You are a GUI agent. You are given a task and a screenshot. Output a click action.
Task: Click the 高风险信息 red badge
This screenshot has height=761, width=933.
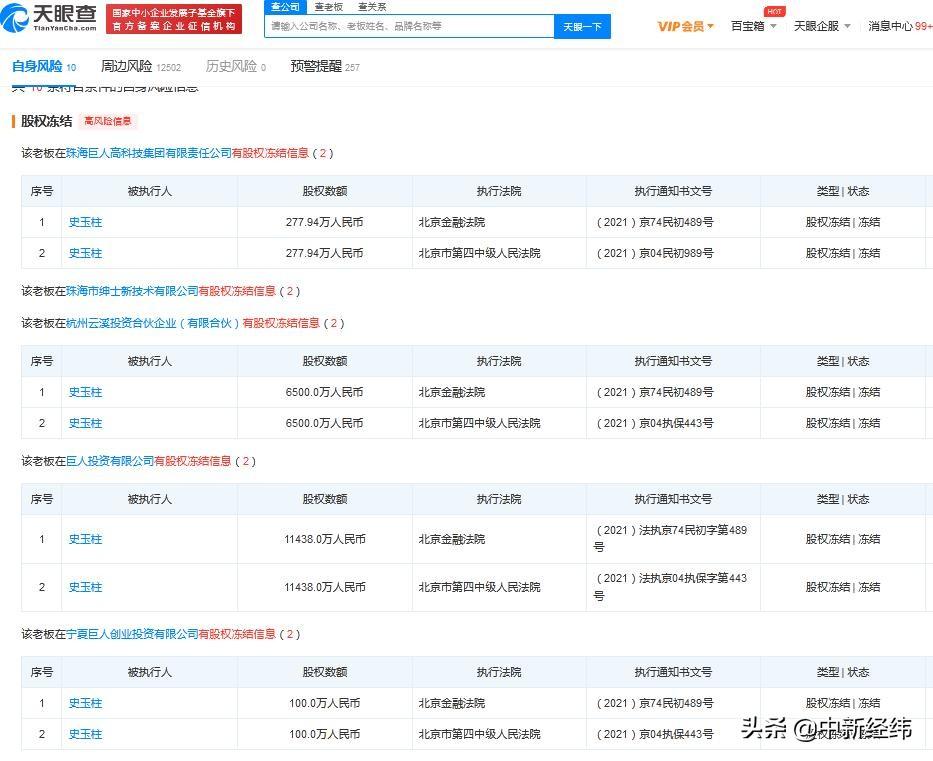point(107,120)
